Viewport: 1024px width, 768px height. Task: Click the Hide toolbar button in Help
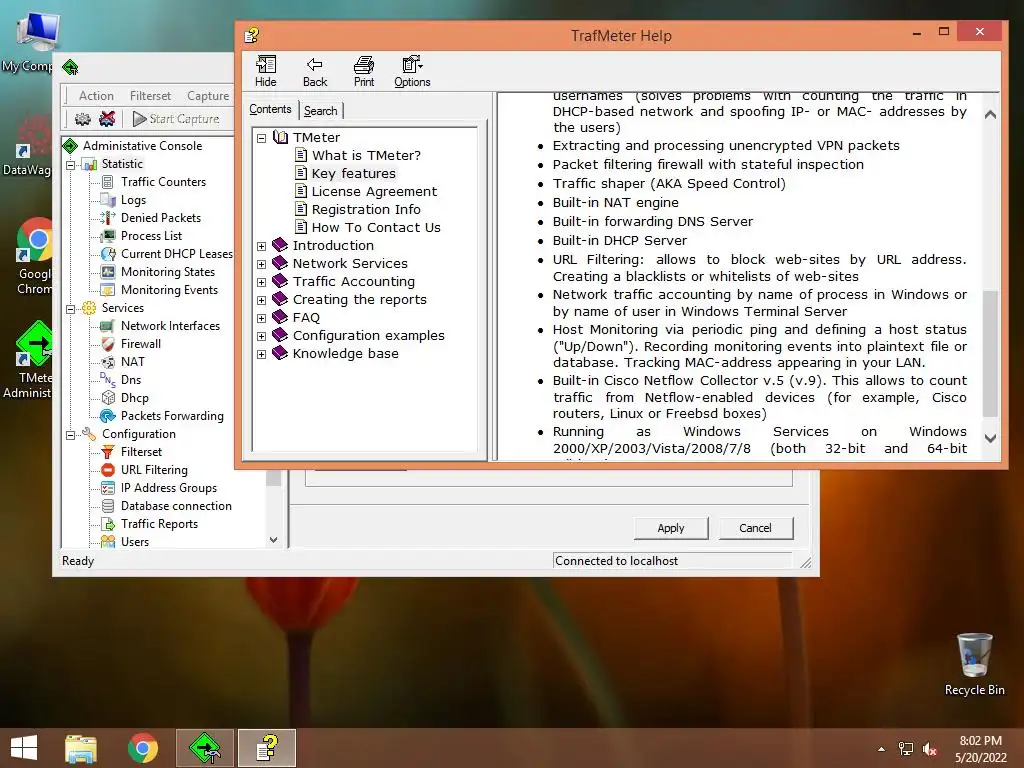[x=265, y=71]
